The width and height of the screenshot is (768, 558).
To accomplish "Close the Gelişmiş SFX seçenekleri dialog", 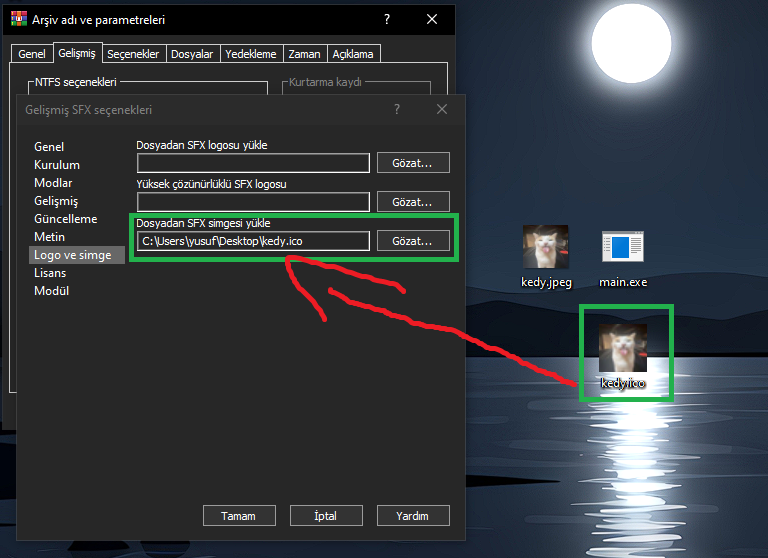I will pos(442,109).
